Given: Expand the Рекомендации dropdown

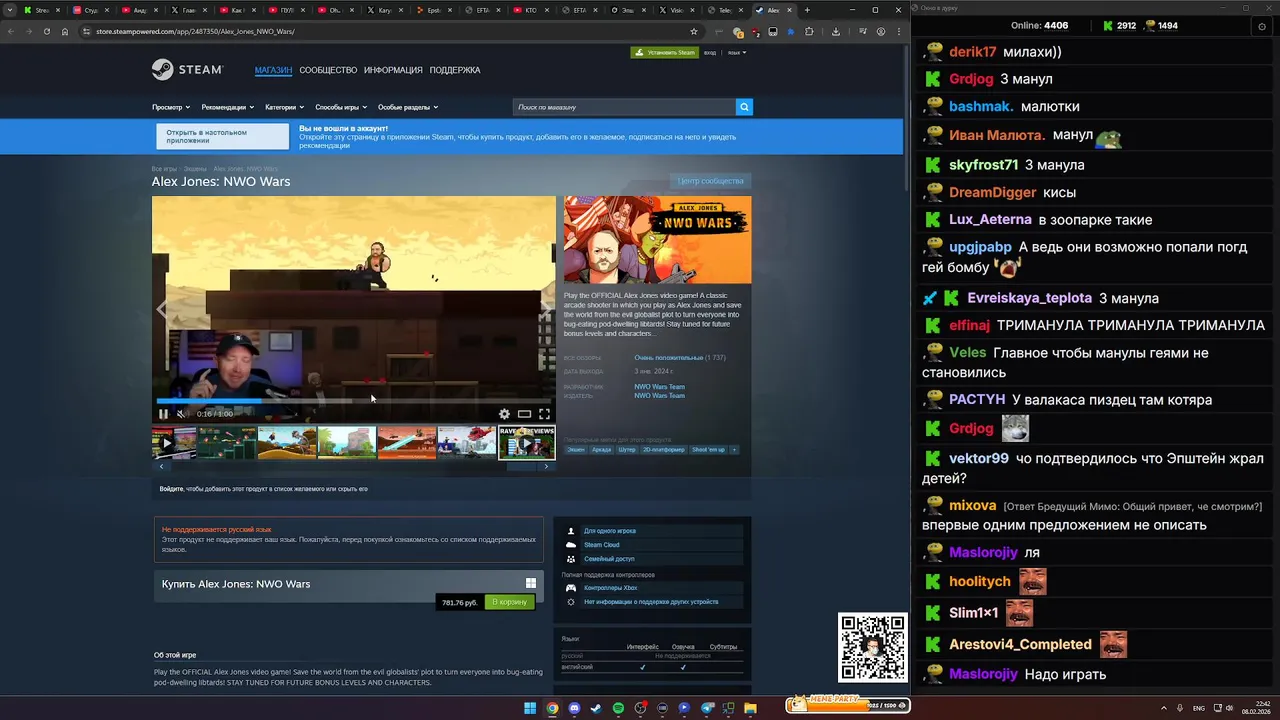Looking at the screenshot, I should 227,107.
